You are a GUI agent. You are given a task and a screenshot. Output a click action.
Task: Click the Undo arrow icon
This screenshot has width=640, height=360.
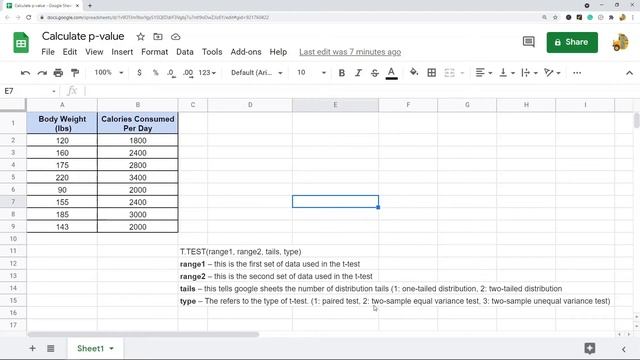coord(25,73)
